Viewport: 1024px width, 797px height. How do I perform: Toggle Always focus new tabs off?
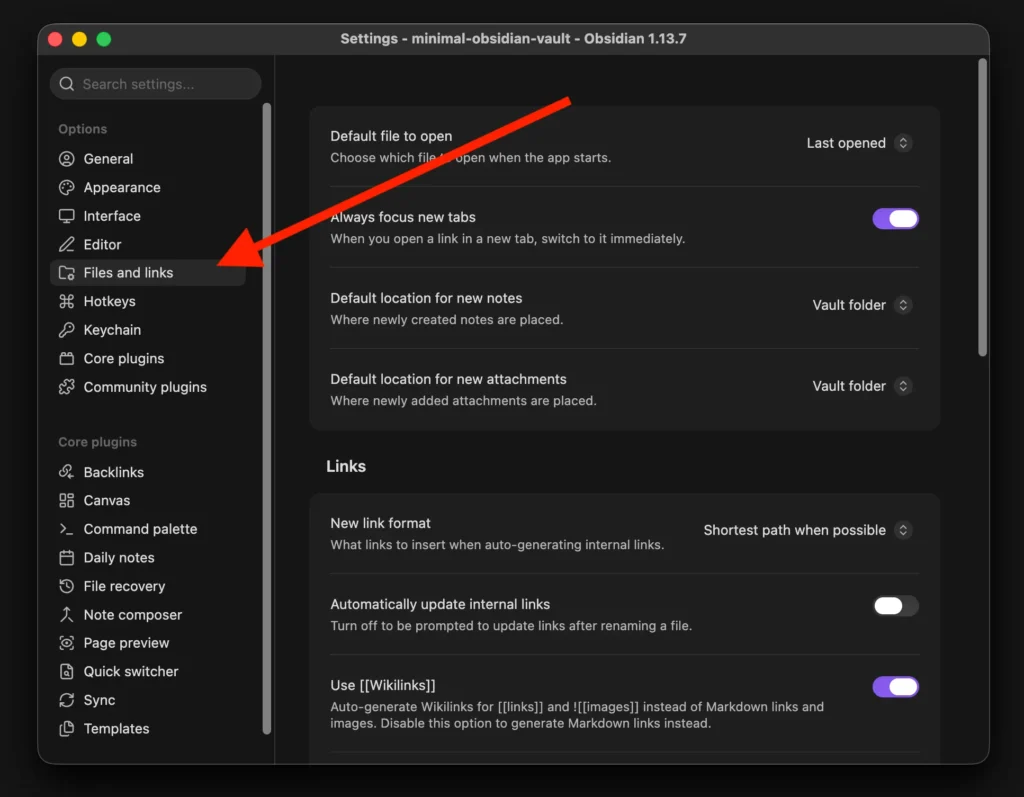pyautogui.click(x=895, y=219)
